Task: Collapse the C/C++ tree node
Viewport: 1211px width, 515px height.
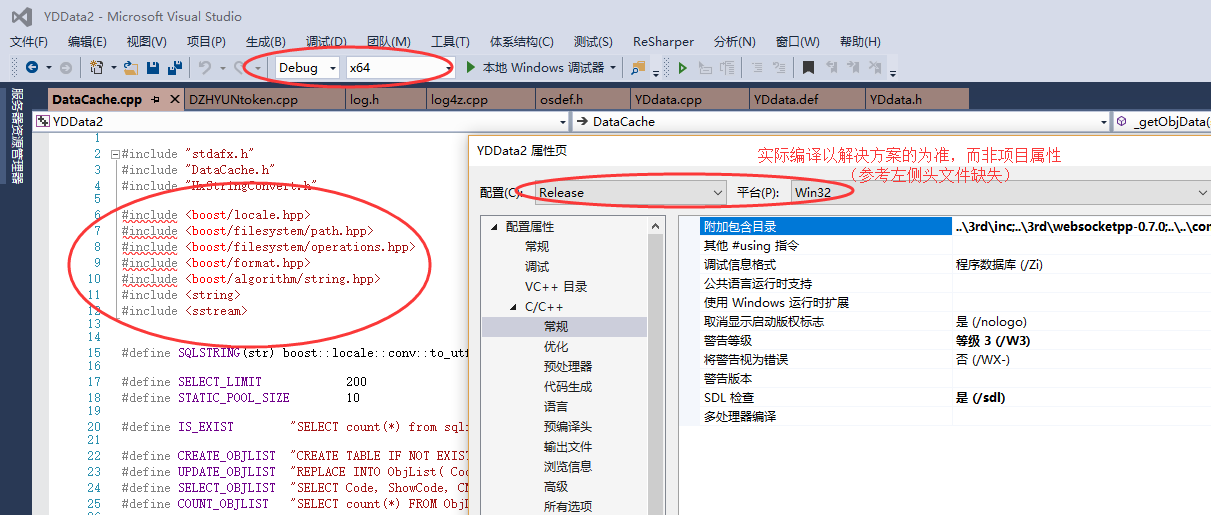Action: pyautogui.click(x=513, y=307)
